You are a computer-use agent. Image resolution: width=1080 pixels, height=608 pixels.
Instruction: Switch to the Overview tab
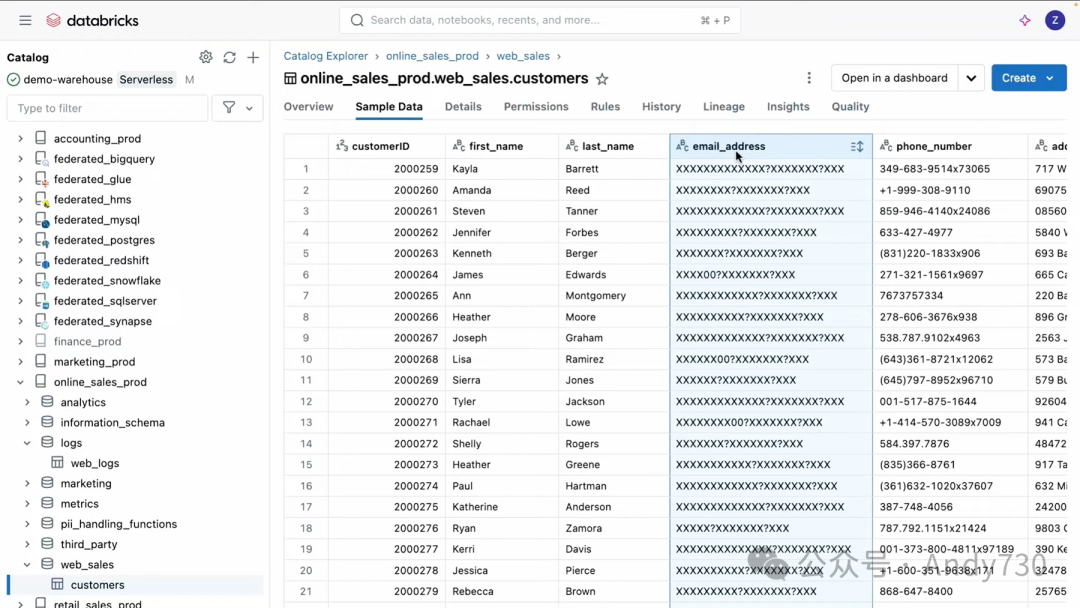click(309, 107)
